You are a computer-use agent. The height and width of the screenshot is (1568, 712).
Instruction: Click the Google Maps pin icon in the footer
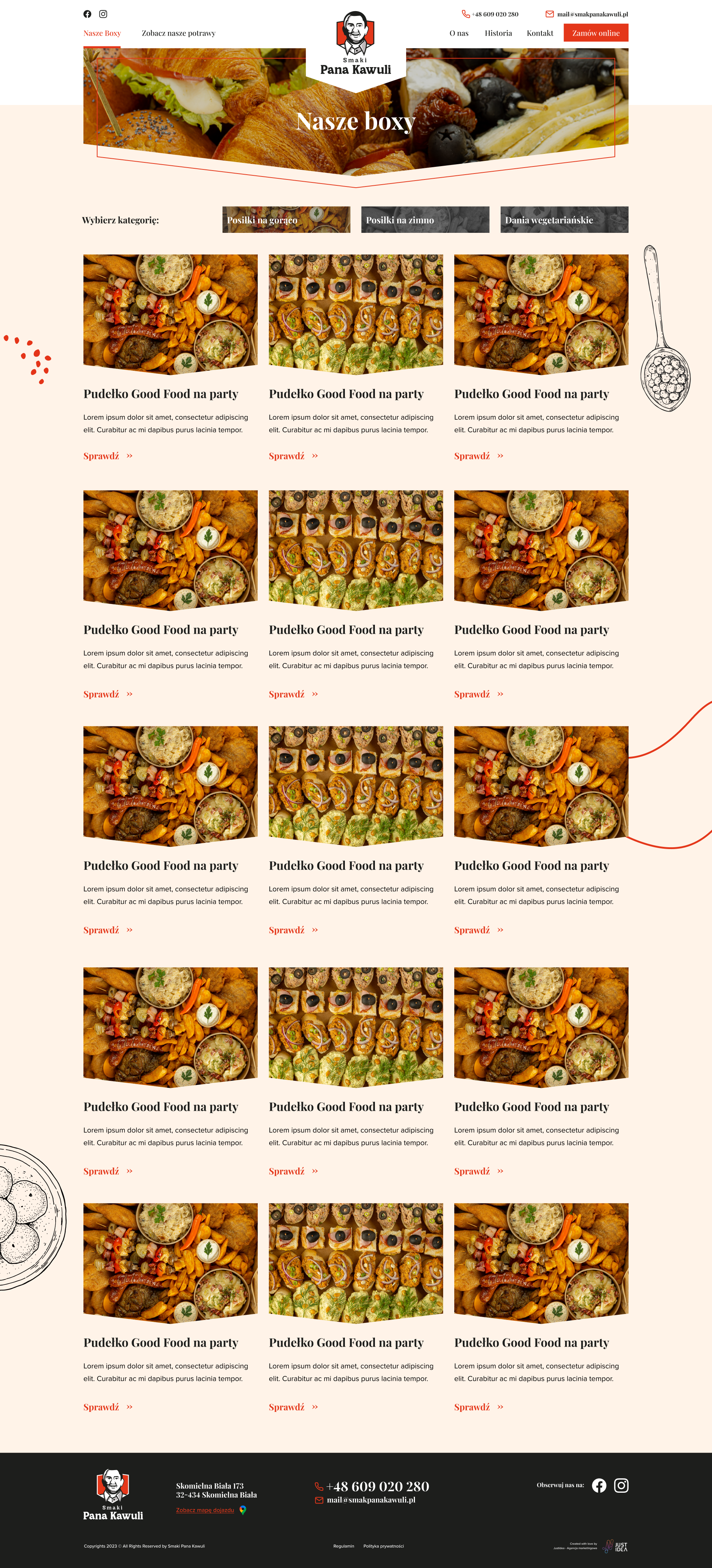(x=243, y=1509)
